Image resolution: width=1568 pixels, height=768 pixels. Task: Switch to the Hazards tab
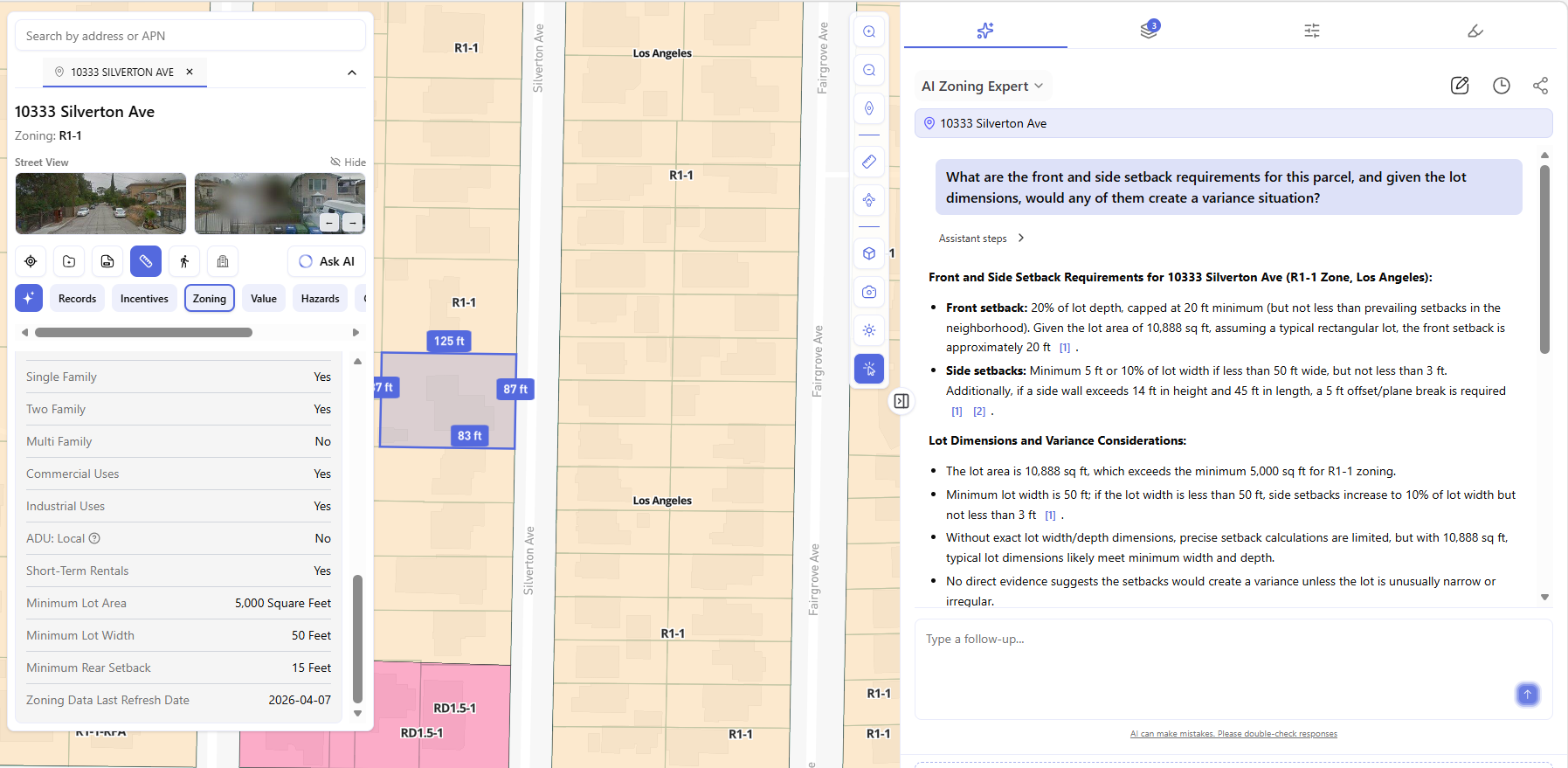[x=320, y=299]
